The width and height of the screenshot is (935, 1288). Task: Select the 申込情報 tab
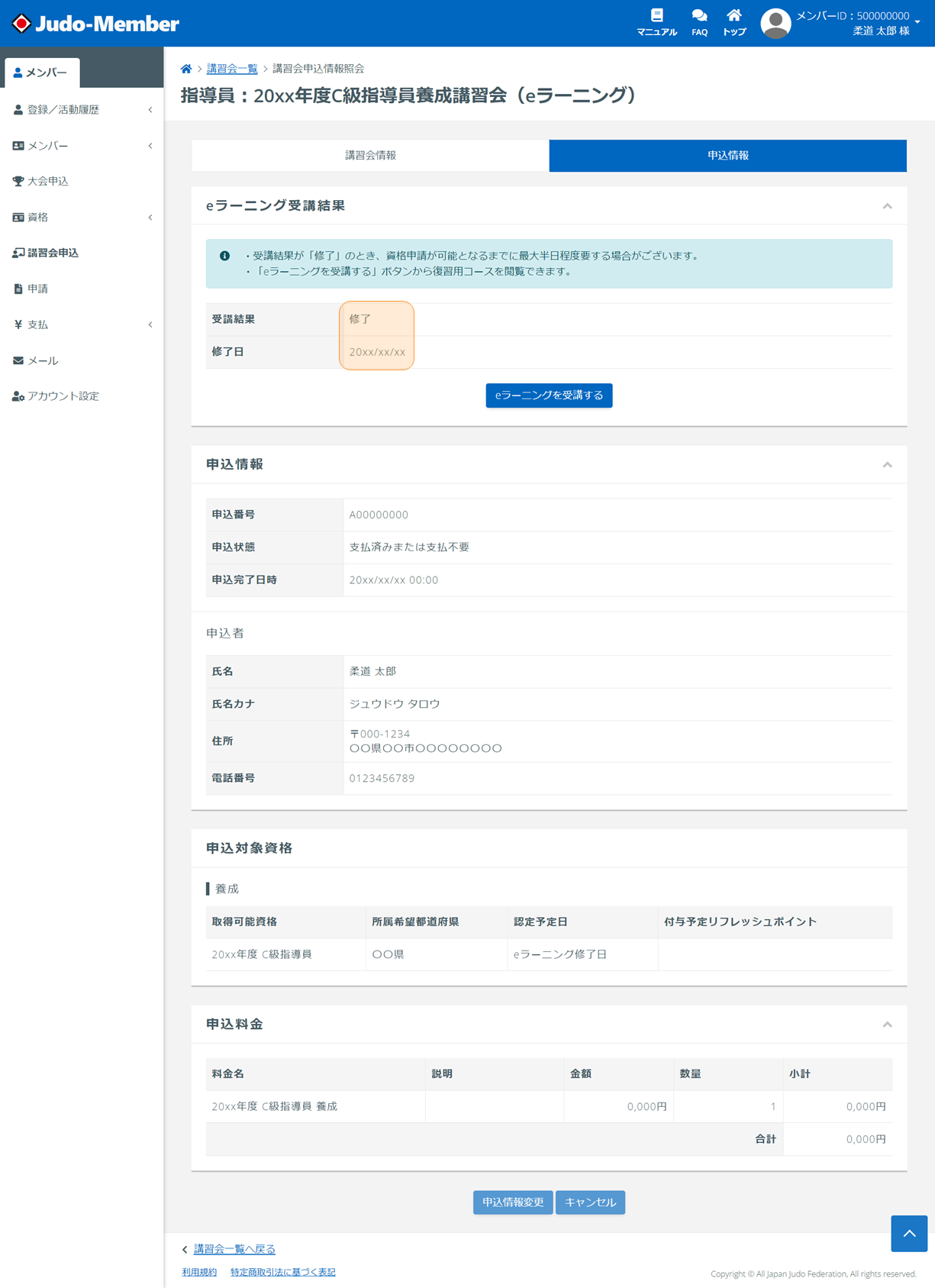[728, 155]
